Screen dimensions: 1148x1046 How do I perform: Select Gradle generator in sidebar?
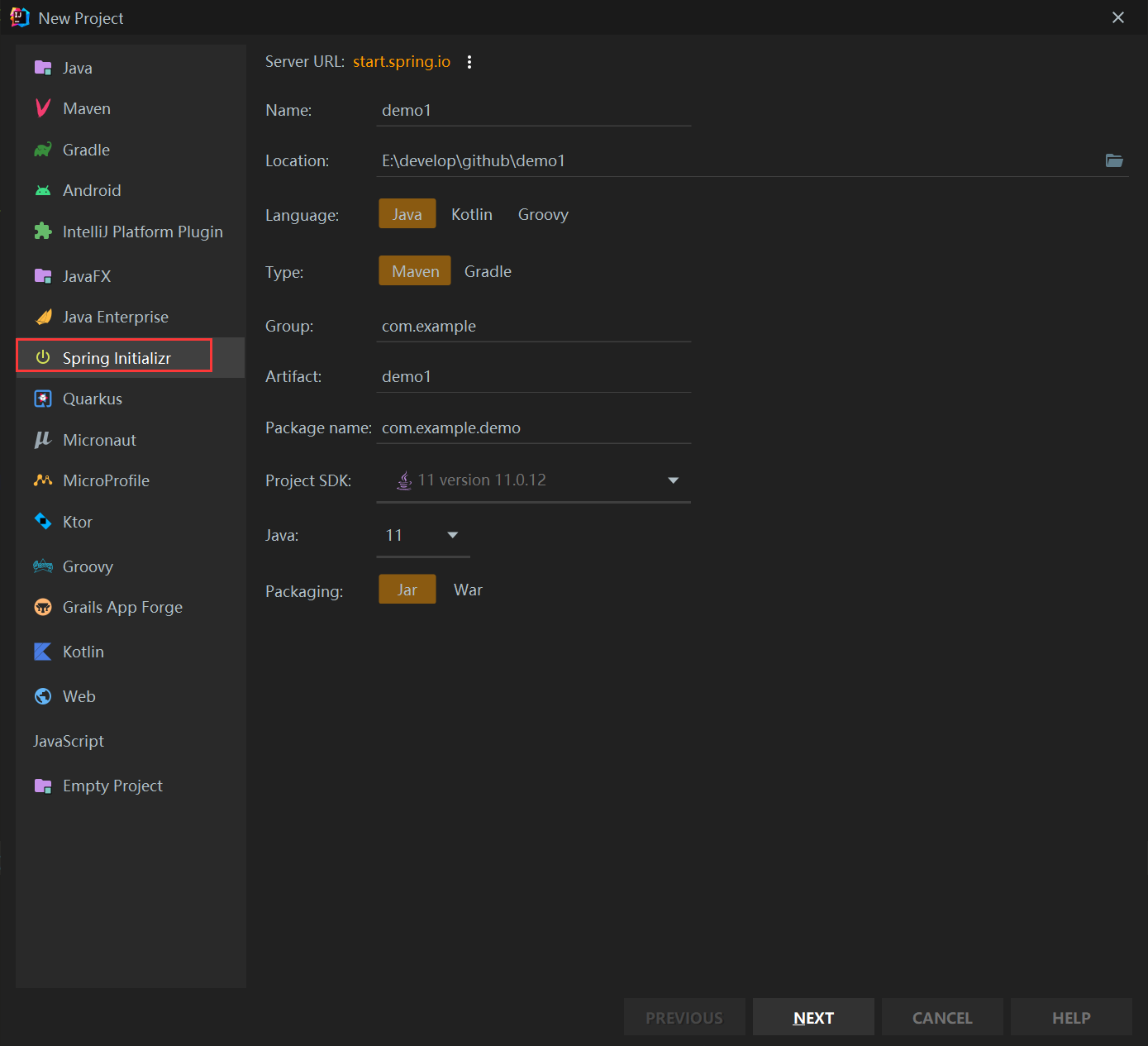point(131,150)
